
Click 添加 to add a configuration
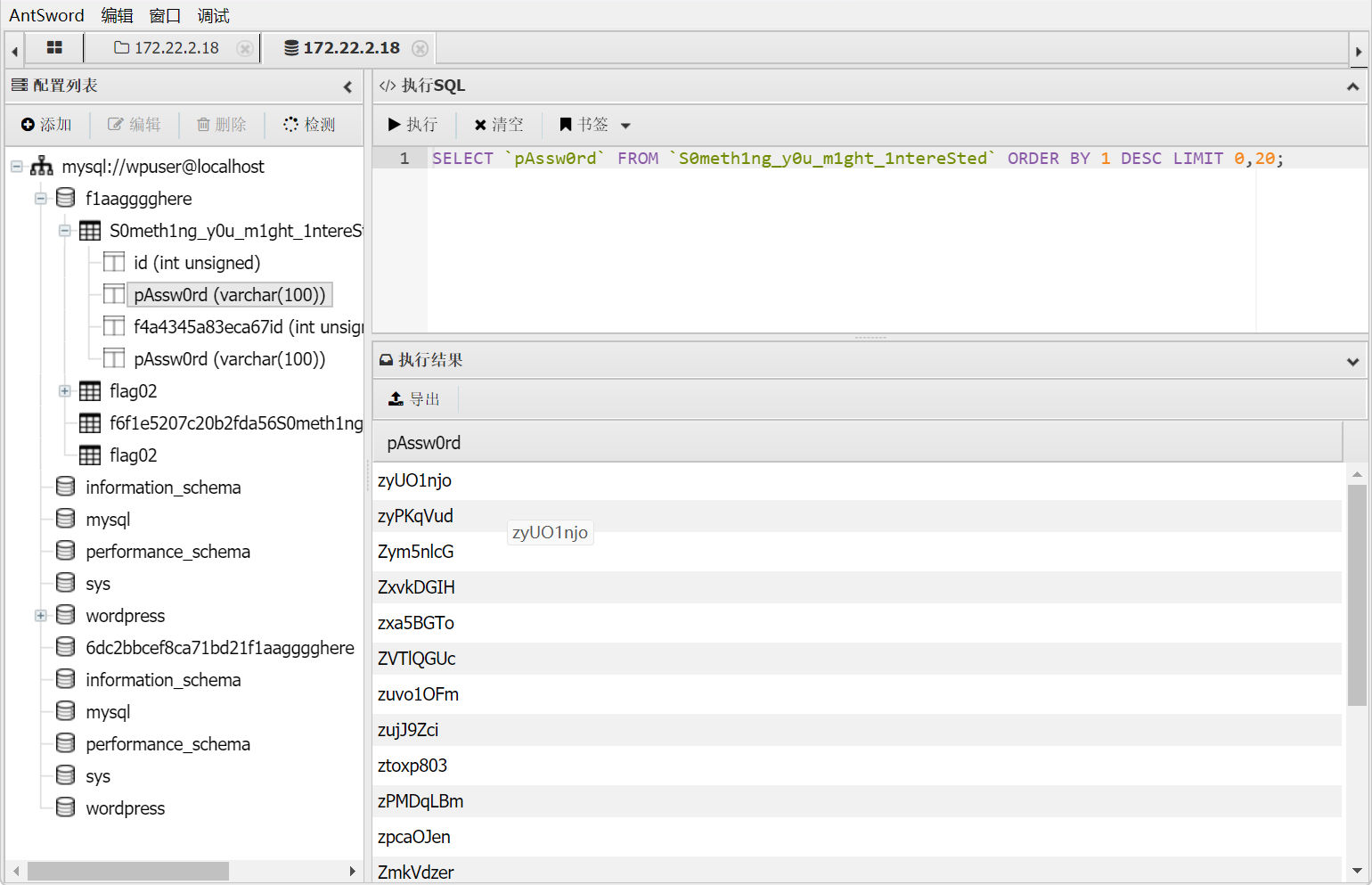(46, 125)
